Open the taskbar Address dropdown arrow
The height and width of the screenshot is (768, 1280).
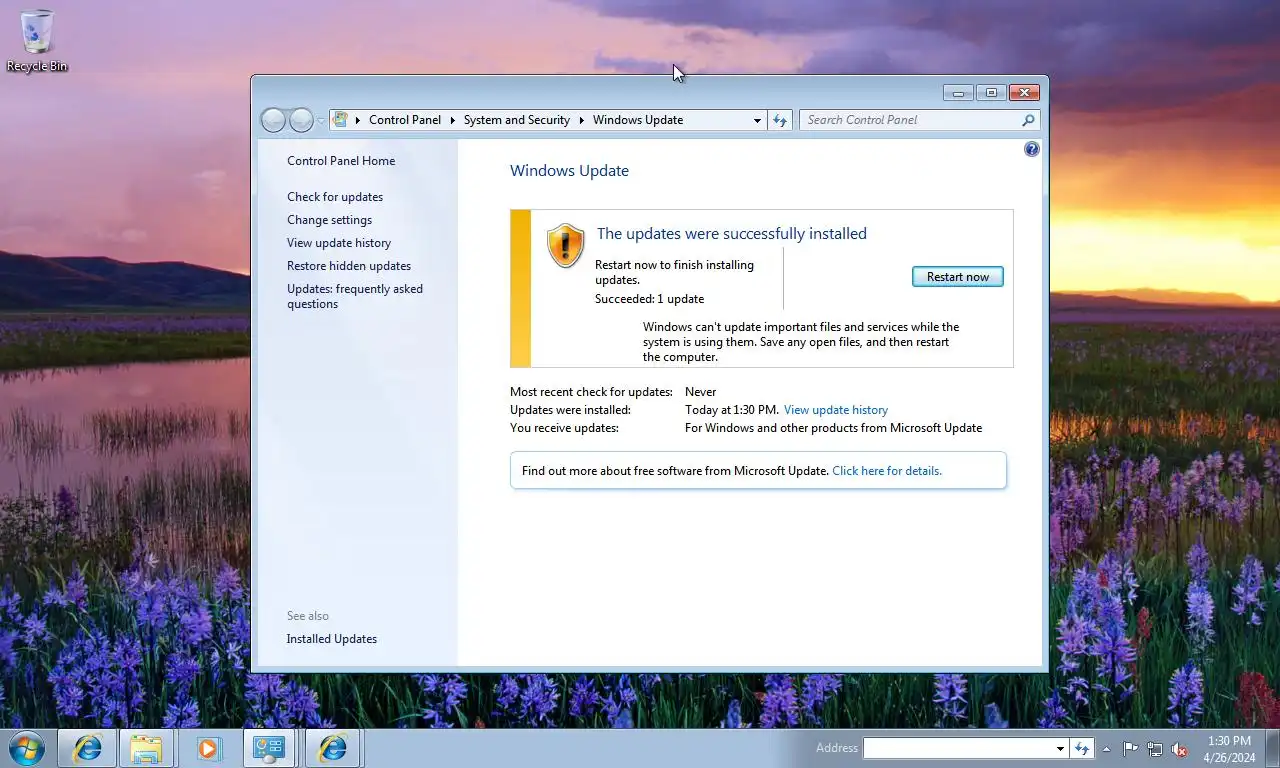(x=1060, y=748)
